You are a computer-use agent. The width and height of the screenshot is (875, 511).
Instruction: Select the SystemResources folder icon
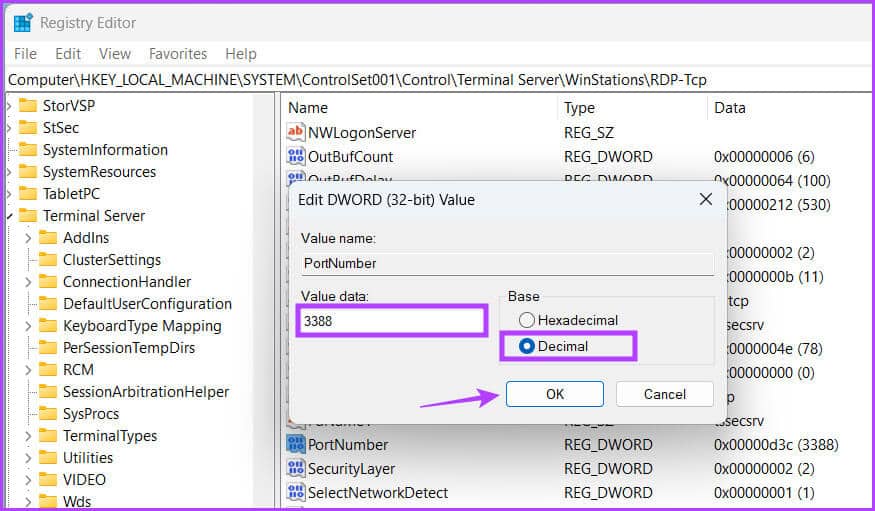coord(28,172)
